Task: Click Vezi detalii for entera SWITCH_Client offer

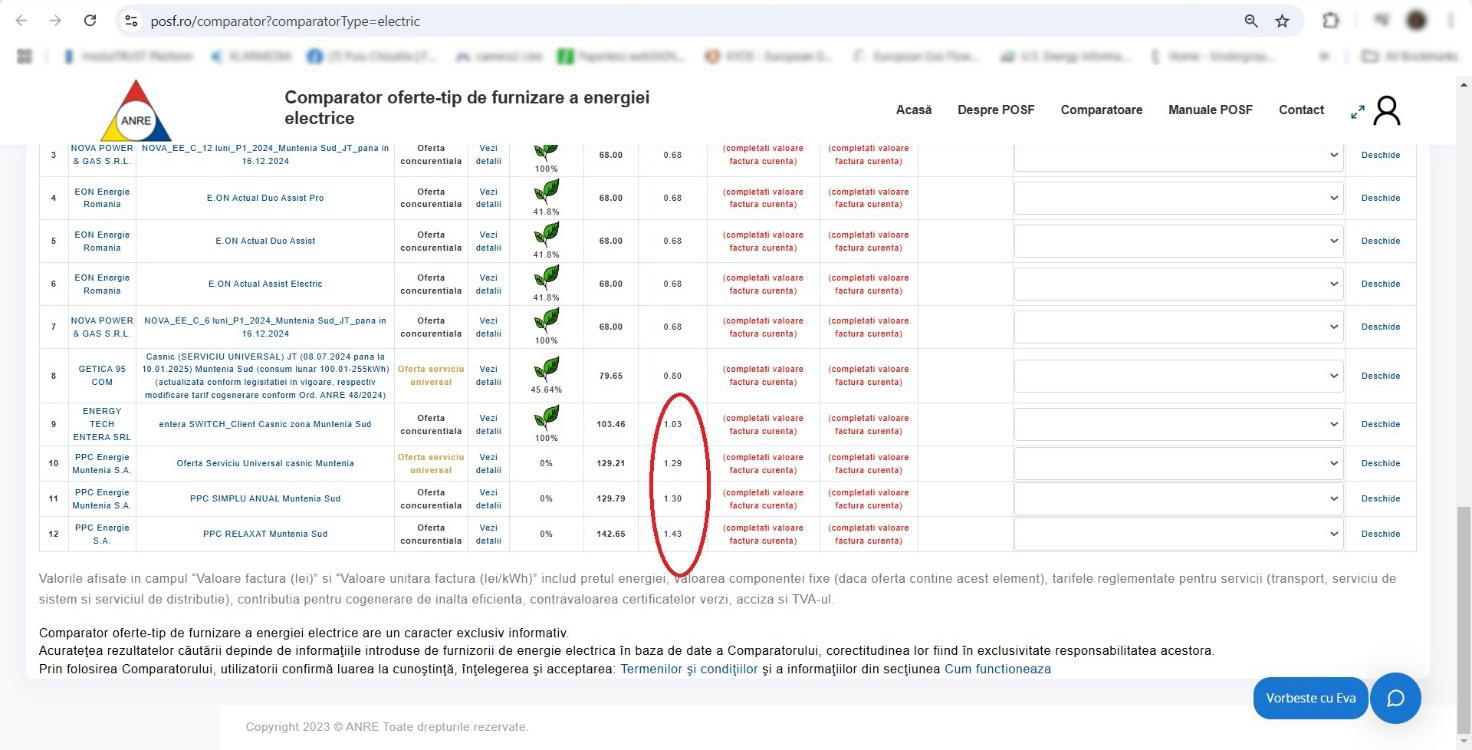Action: 488,424
